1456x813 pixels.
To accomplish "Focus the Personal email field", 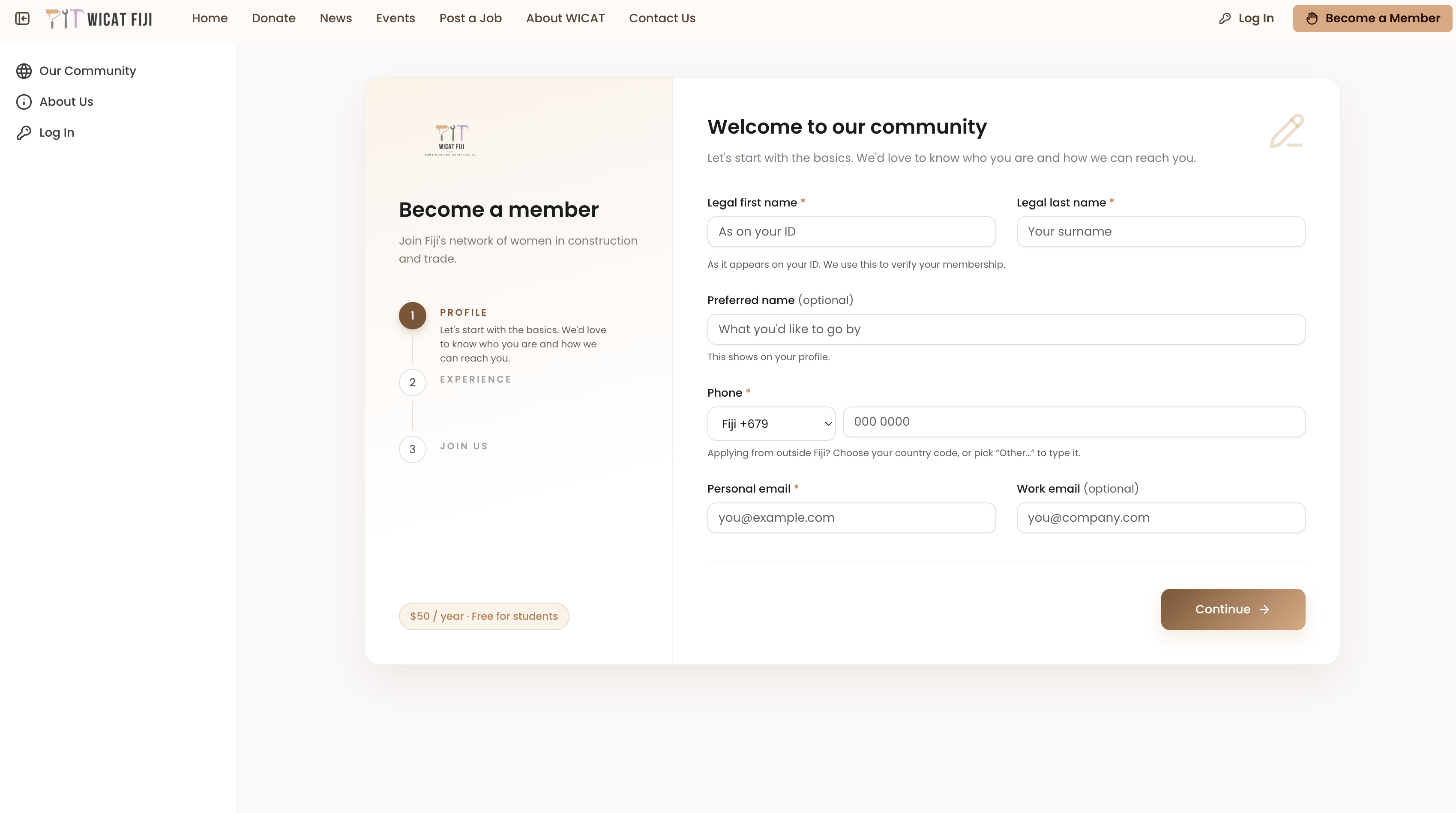I will click(851, 518).
